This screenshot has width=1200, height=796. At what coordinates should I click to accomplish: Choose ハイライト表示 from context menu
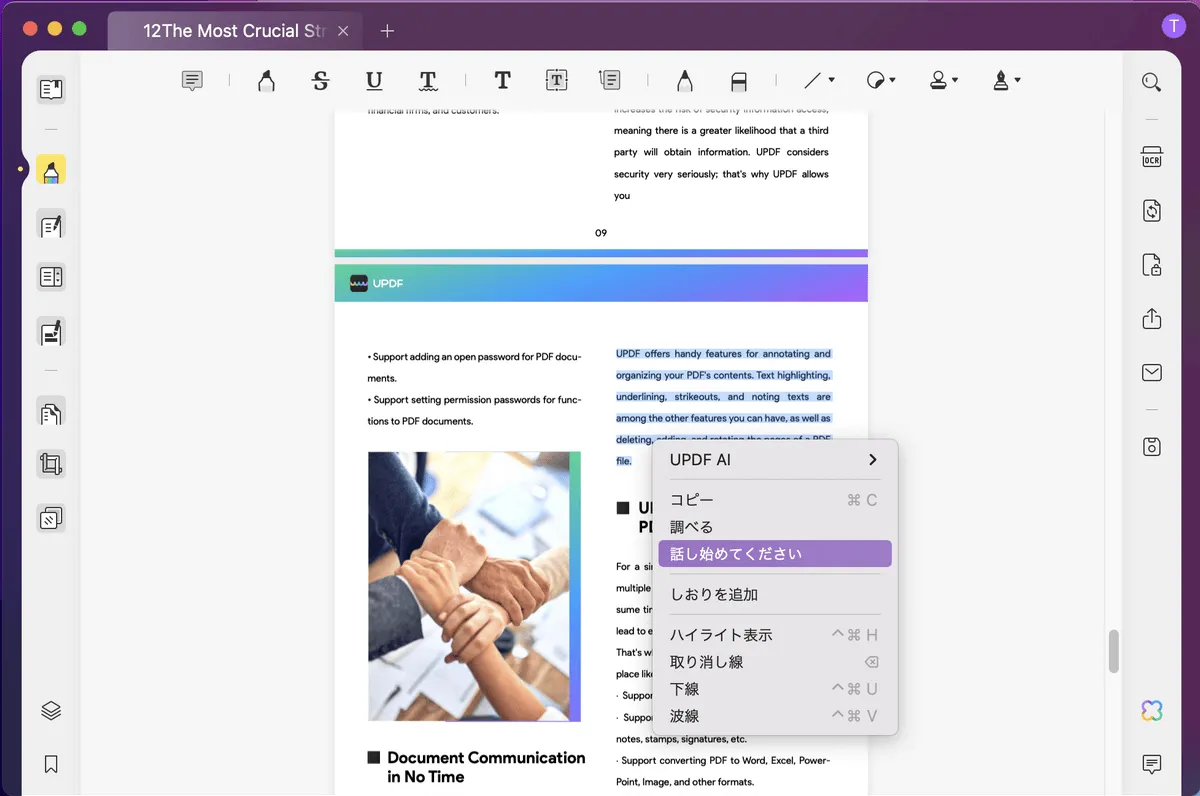[x=775, y=635]
